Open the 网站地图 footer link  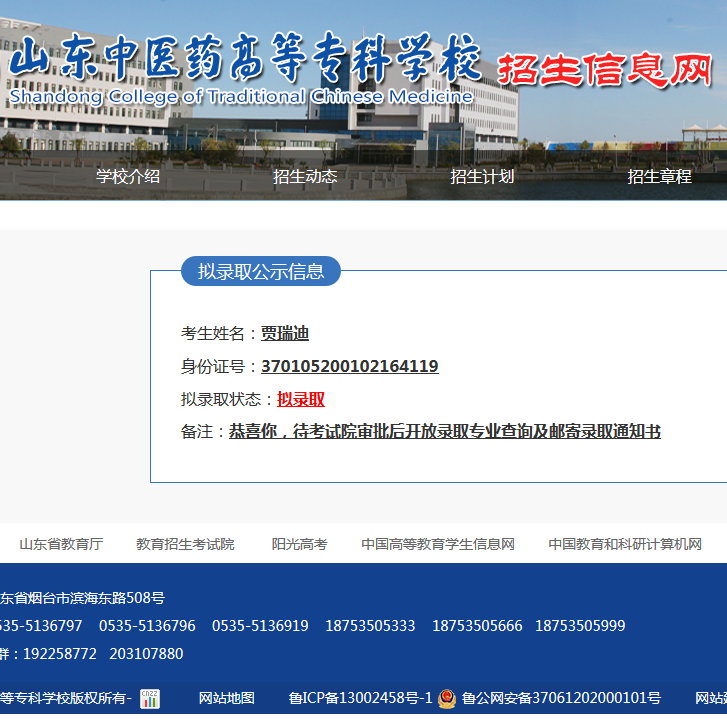click(x=227, y=698)
